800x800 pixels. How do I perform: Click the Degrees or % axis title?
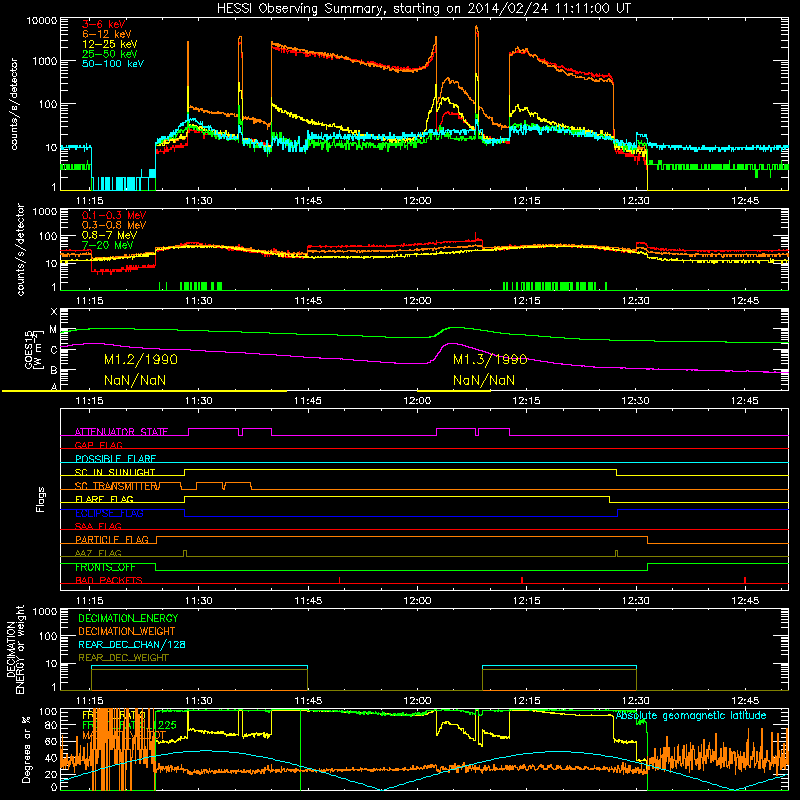[x=26, y=750]
